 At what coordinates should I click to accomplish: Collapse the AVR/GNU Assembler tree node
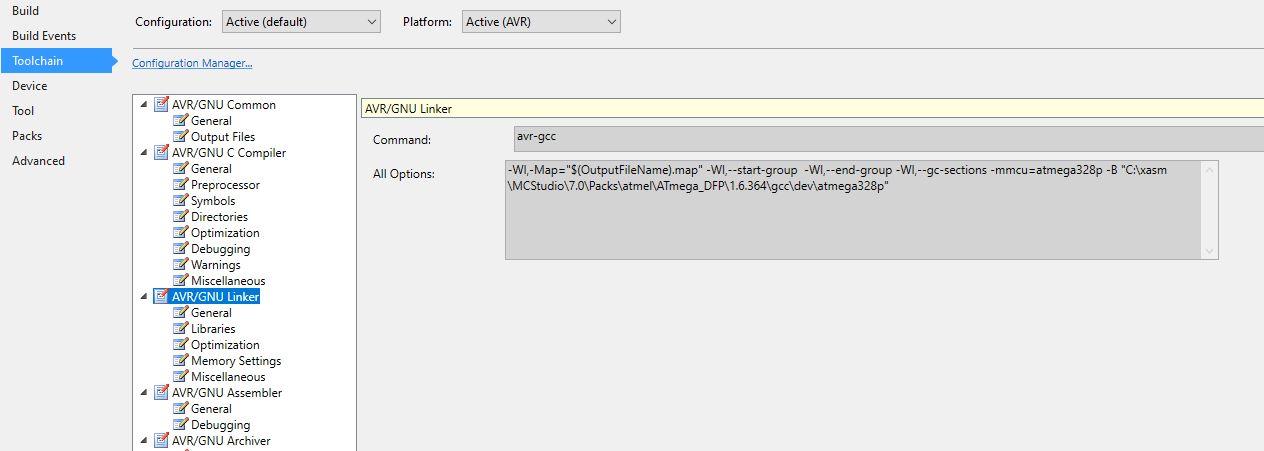[x=143, y=393]
